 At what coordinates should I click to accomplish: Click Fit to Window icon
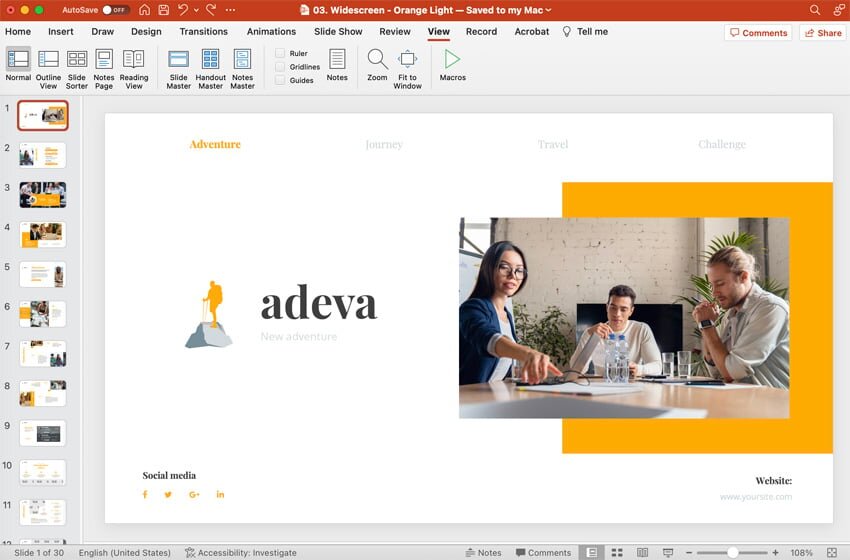(x=407, y=60)
